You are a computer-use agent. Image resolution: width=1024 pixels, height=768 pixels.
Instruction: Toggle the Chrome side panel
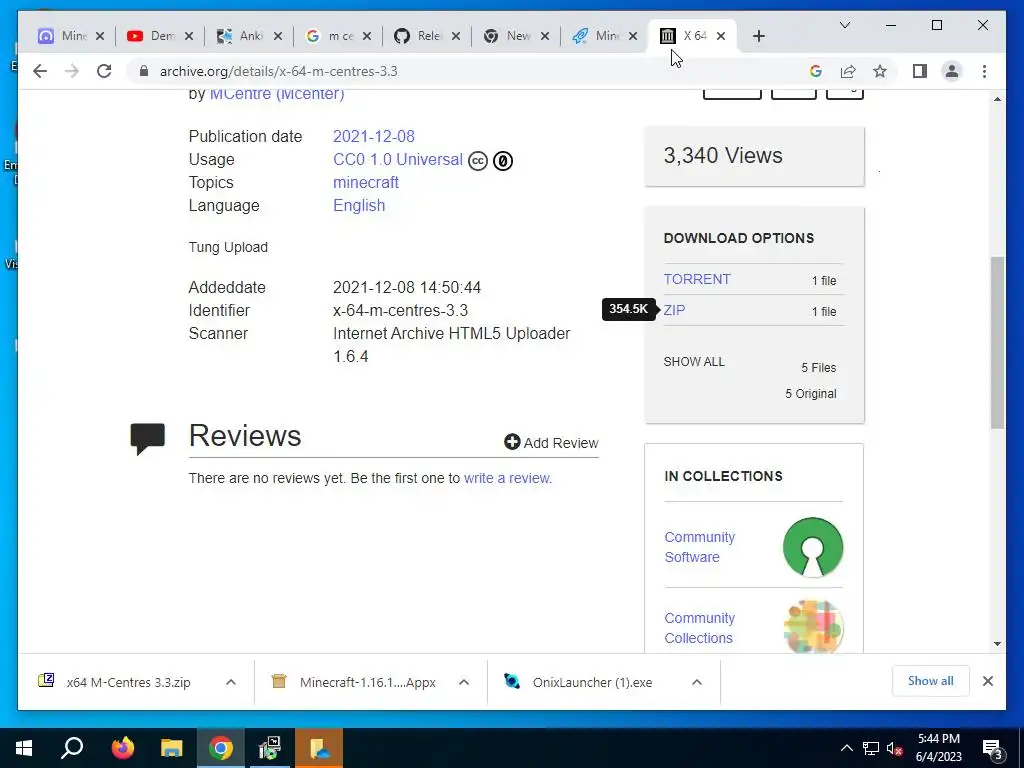pos(920,71)
